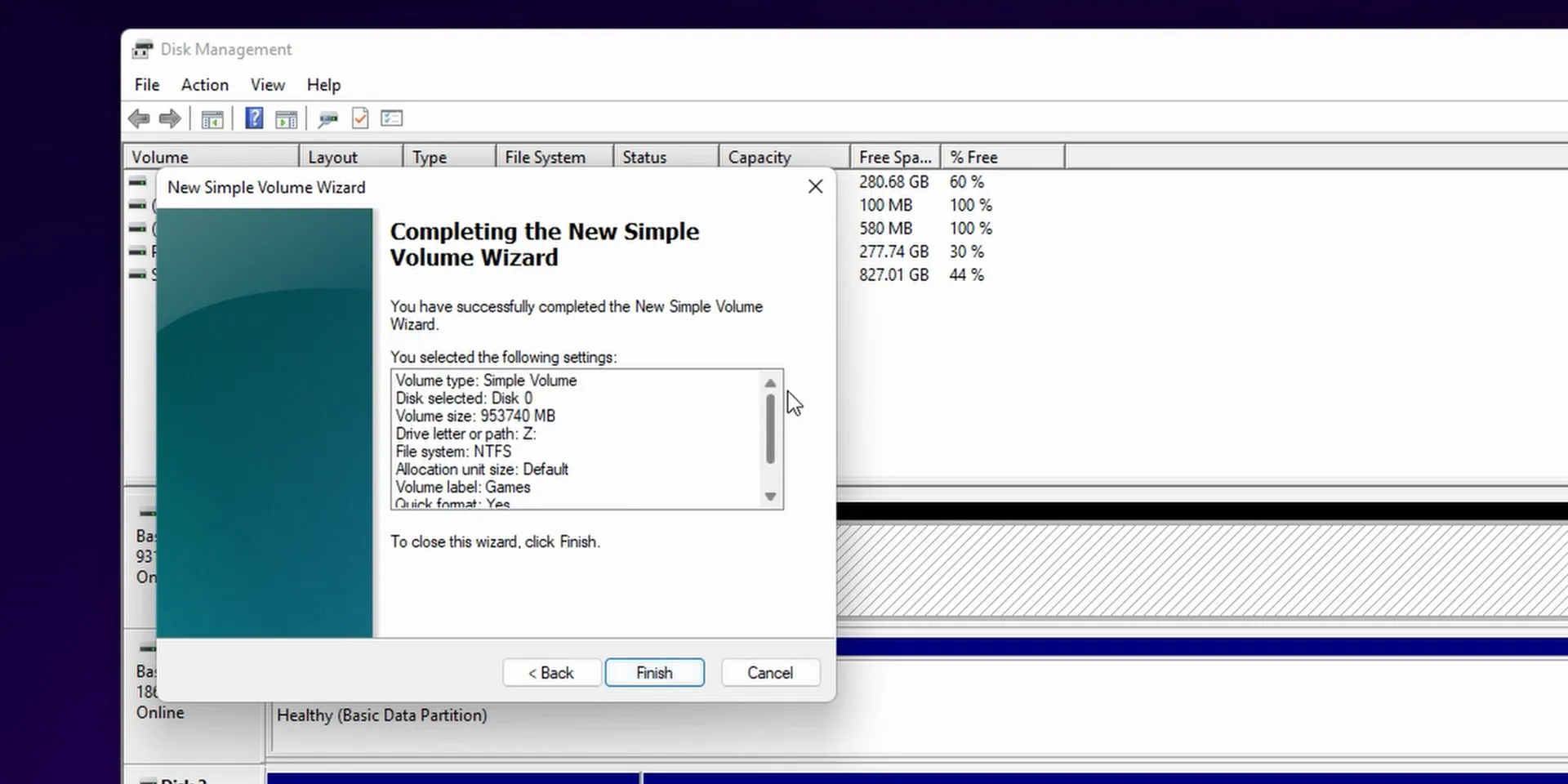Click the < Back button
Viewport: 1568px width, 784px height.
[551, 673]
